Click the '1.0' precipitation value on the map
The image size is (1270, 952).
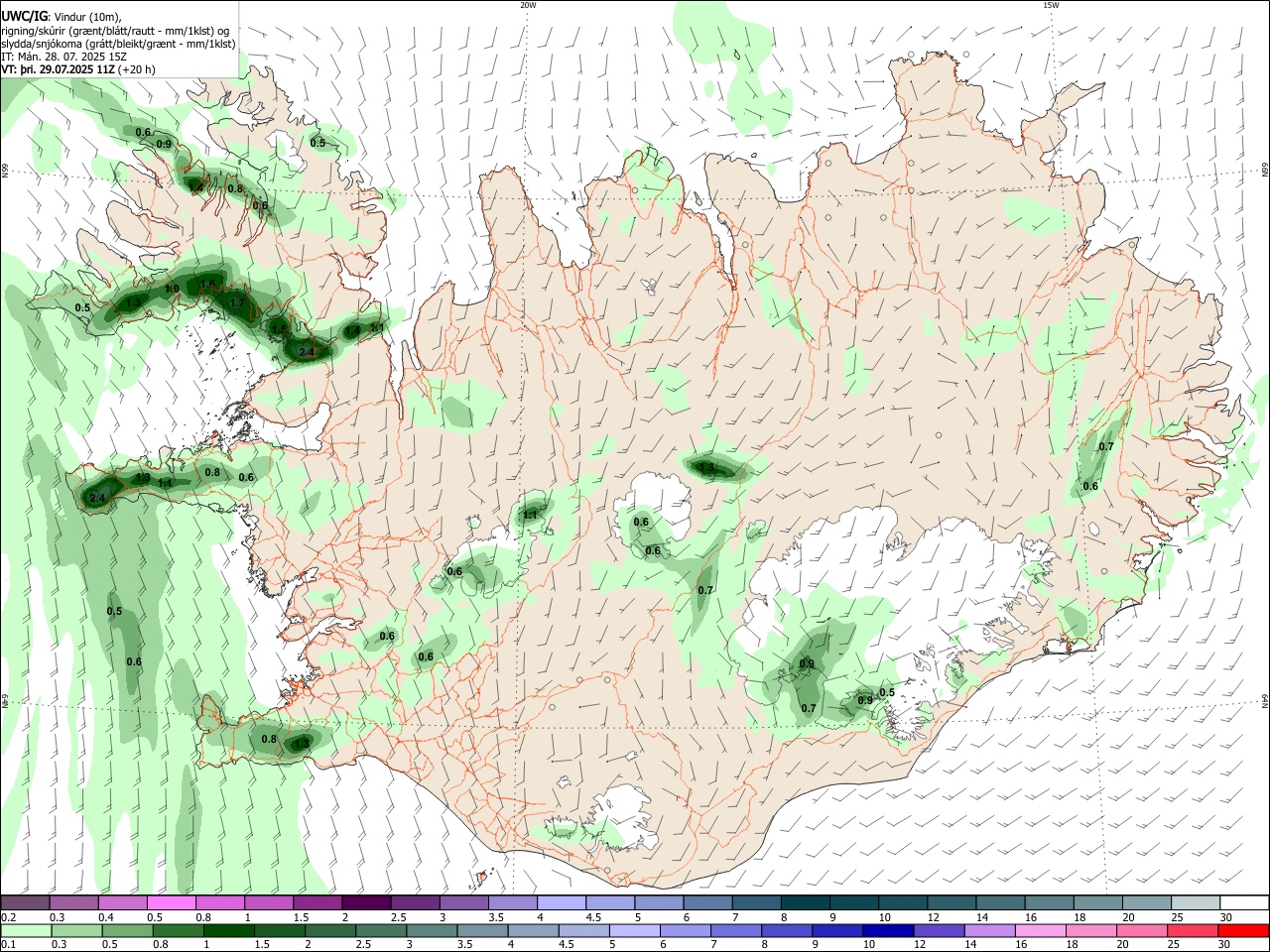172,290
